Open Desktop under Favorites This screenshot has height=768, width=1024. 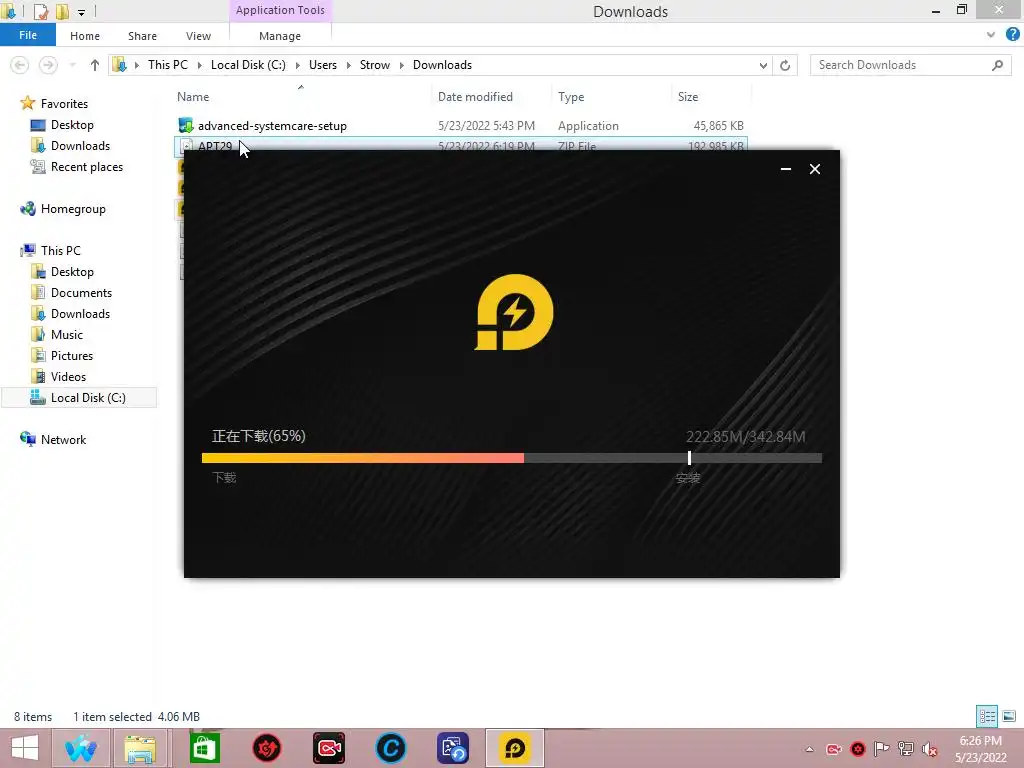click(x=72, y=124)
